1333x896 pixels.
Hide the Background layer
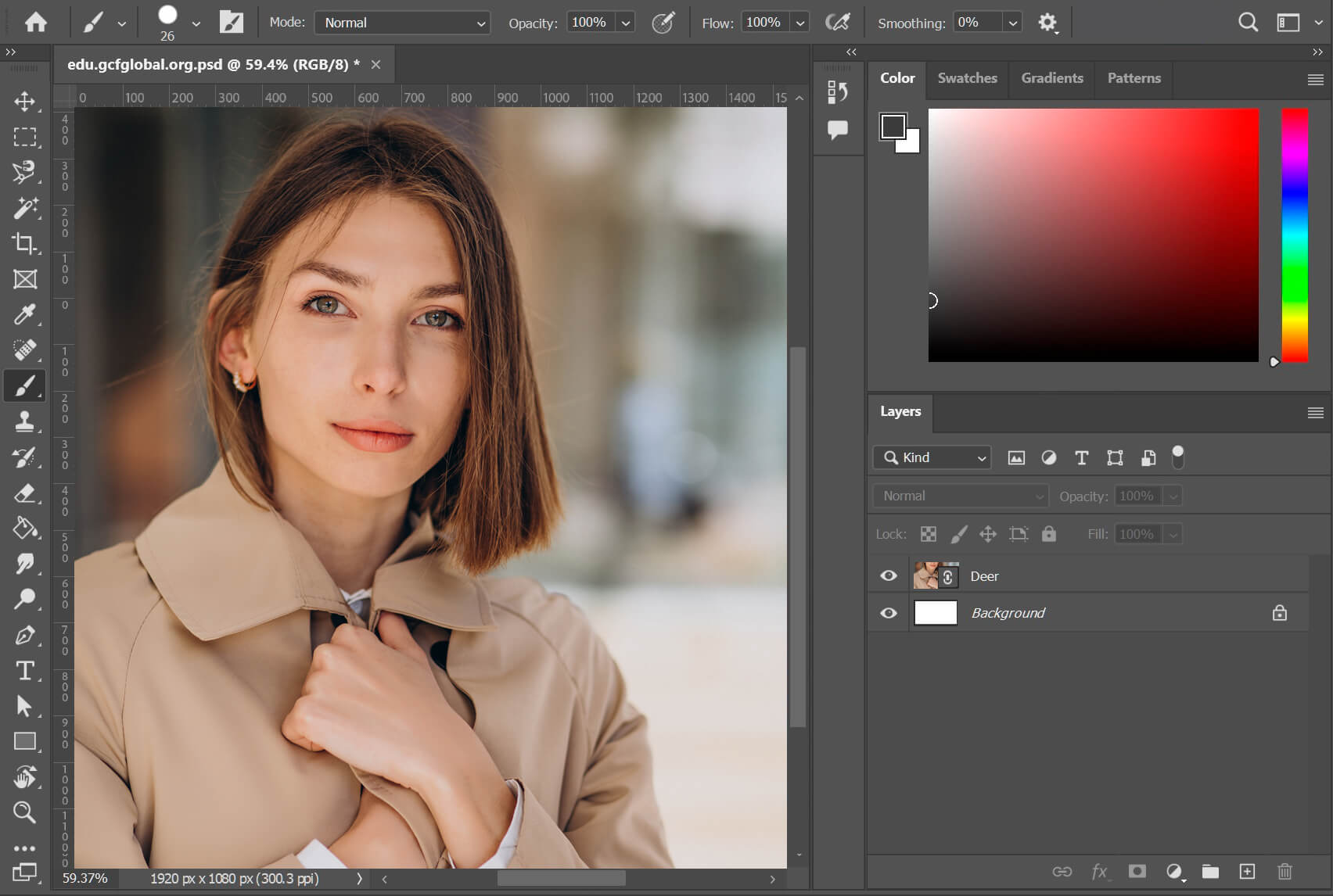pos(888,613)
